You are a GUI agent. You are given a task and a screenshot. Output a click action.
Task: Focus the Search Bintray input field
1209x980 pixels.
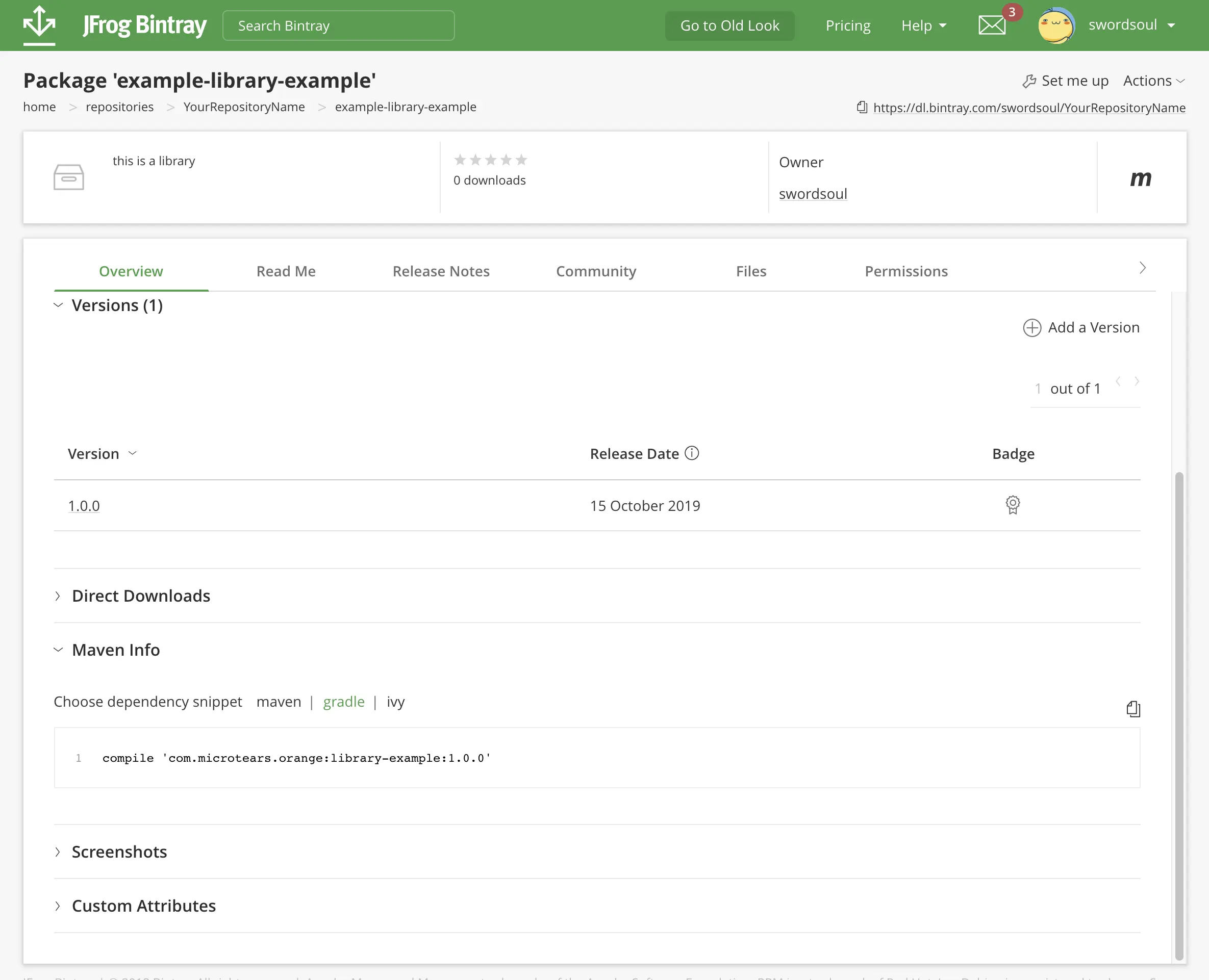click(338, 25)
